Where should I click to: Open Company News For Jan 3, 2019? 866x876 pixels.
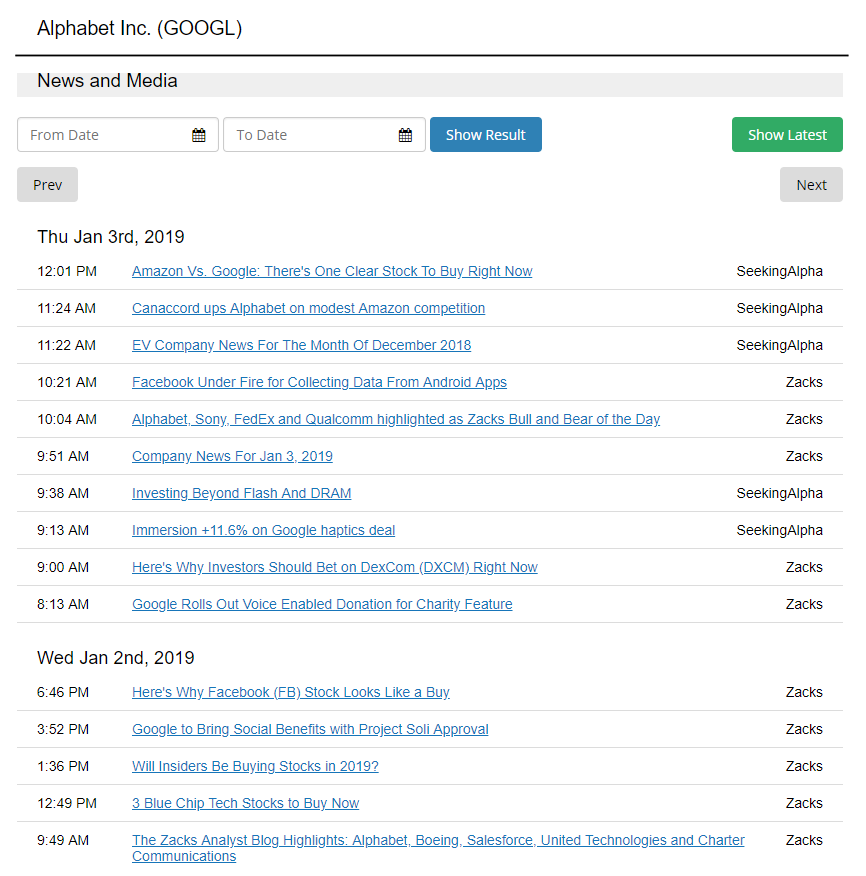232,456
